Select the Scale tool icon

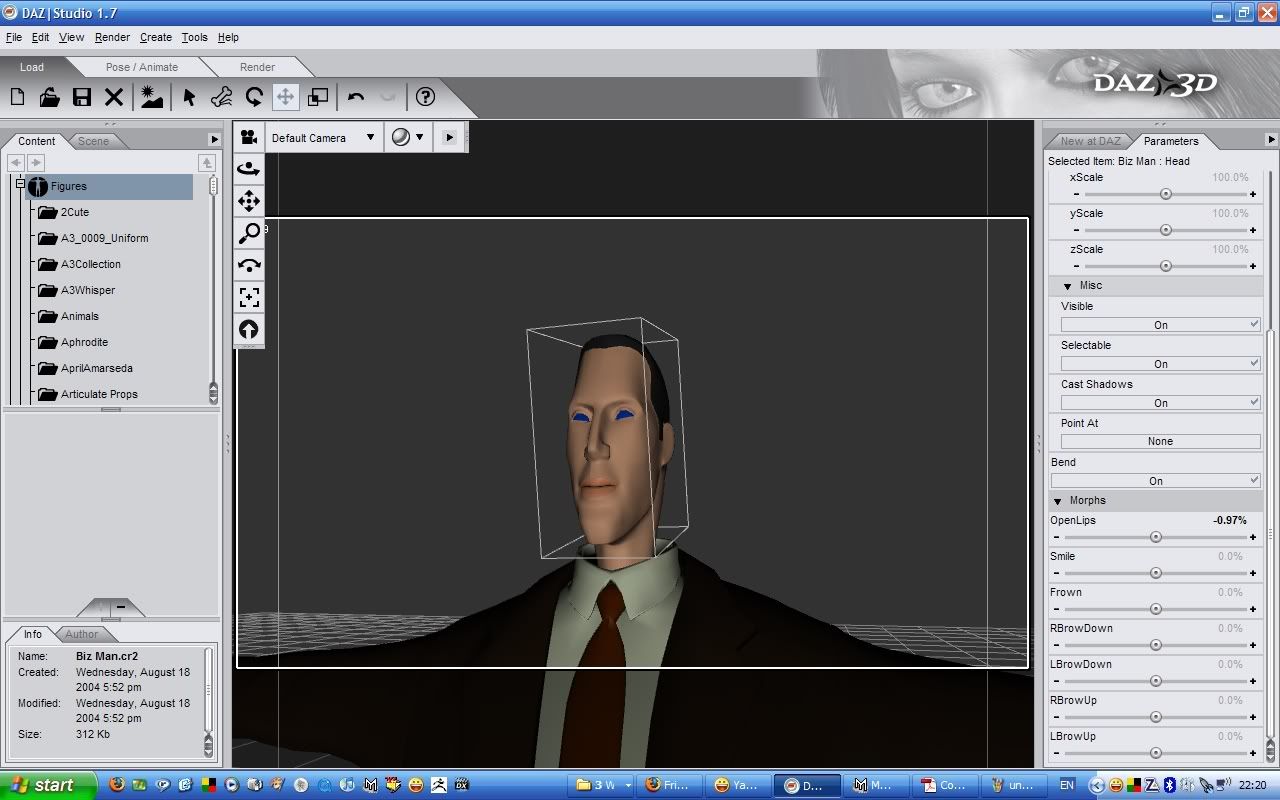click(x=318, y=97)
